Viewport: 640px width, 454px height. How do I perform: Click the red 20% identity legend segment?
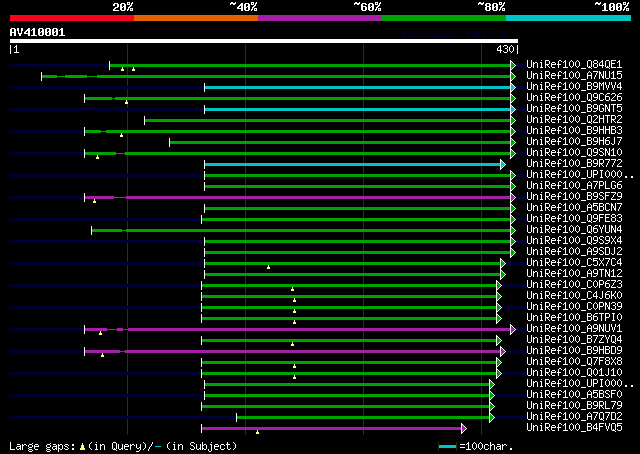(72, 18)
